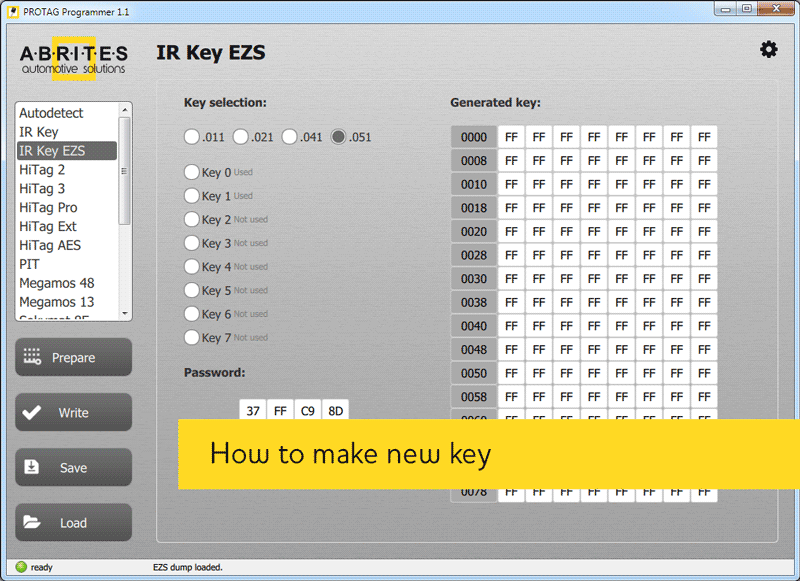Click the green ready status indicator
Screen dimensions: 800x581
coord(21,567)
